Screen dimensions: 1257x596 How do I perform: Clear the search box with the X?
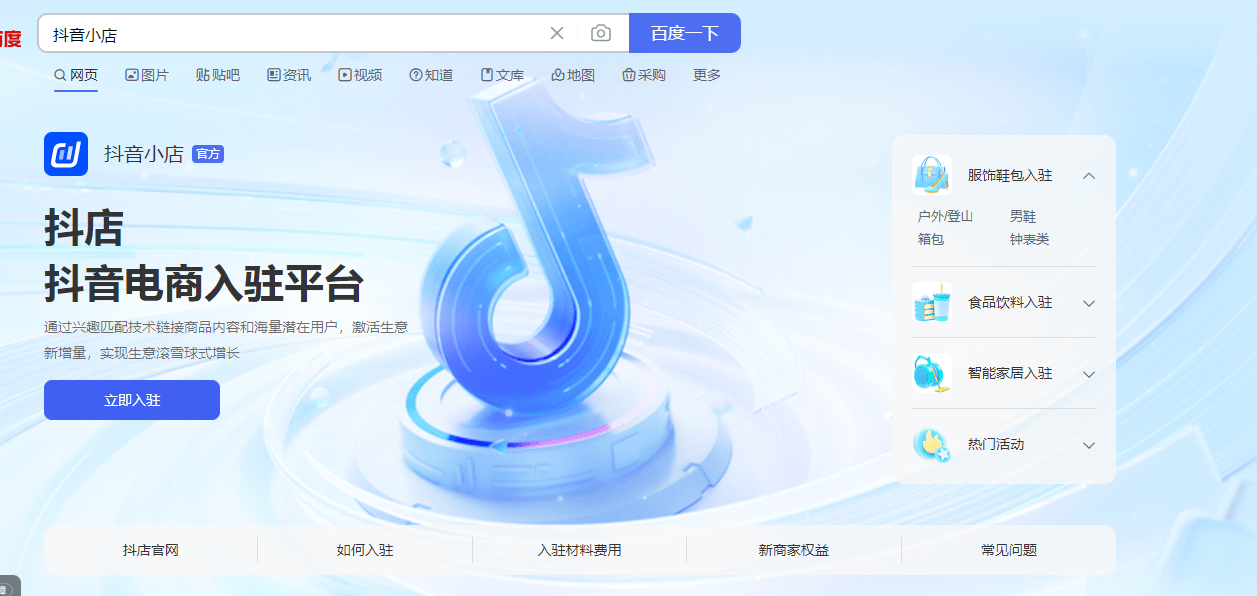(x=557, y=32)
